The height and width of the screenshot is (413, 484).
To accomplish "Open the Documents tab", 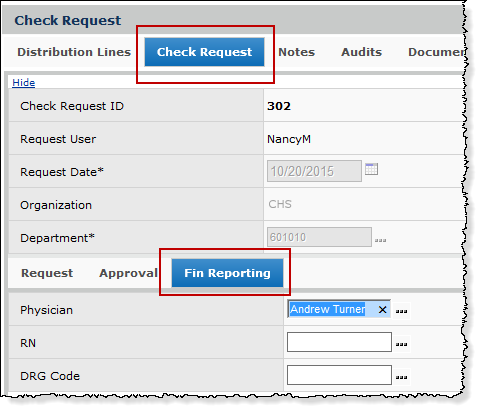I will pyautogui.click(x=436, y=52).
